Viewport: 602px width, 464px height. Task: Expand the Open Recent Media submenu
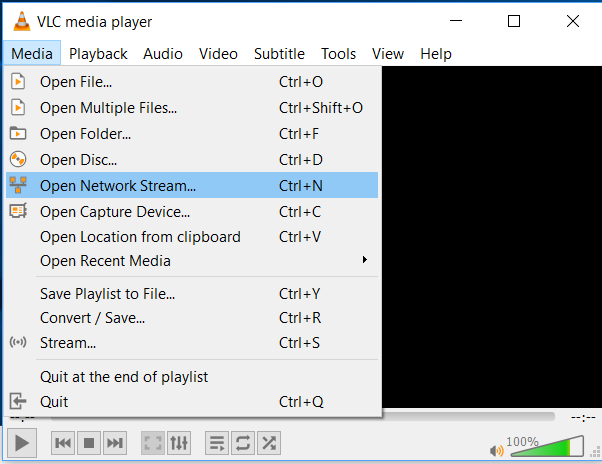pyautogui.click(x=200, y=261)
